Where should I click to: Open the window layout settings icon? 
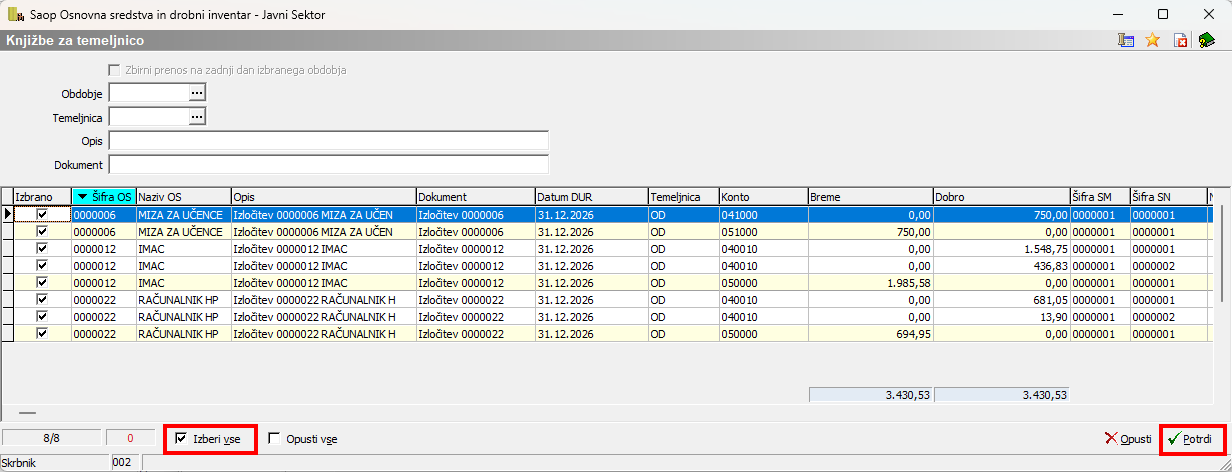tap(1126, 41)
